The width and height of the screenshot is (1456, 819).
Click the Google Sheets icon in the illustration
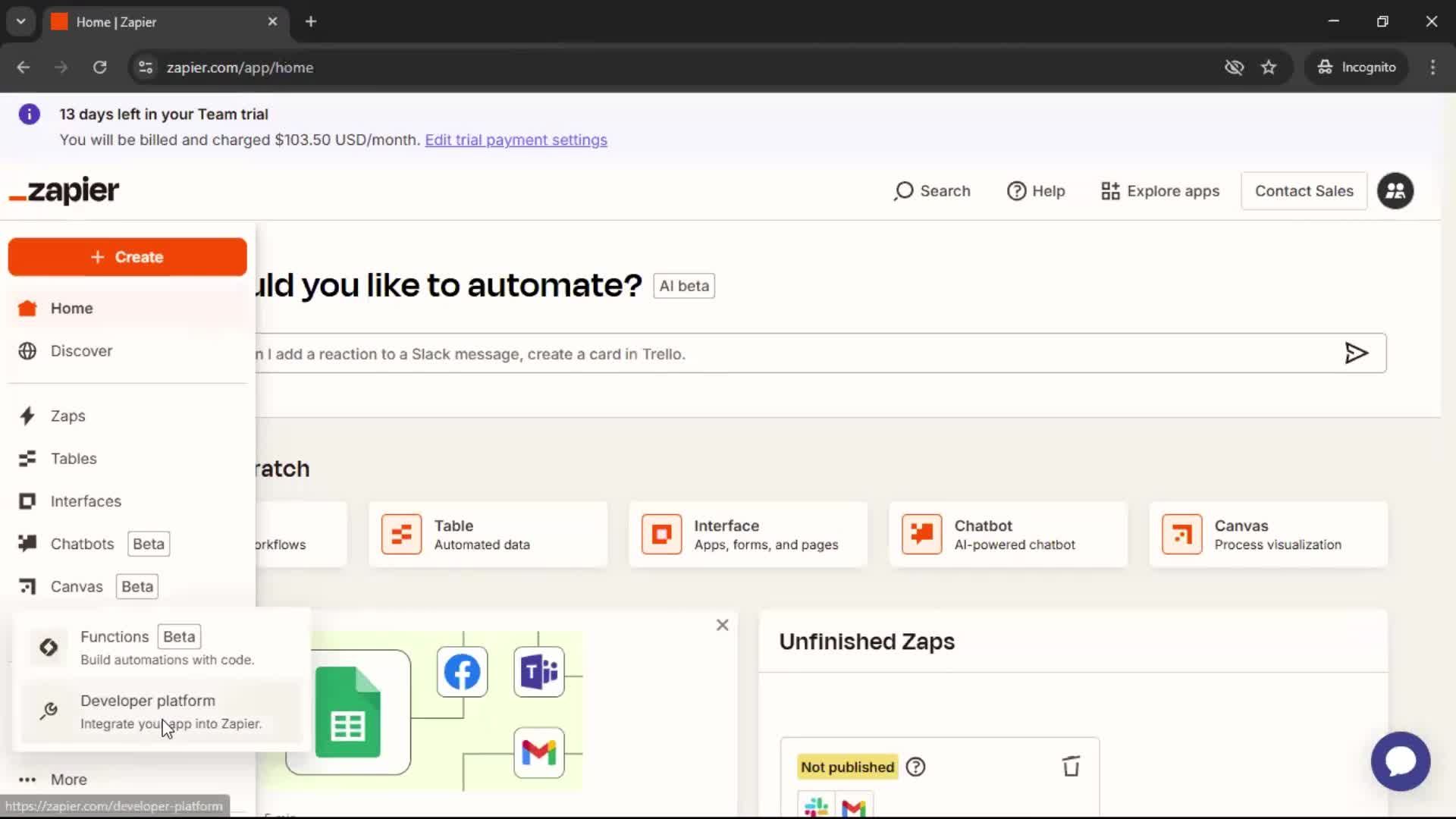pos(348,712)
